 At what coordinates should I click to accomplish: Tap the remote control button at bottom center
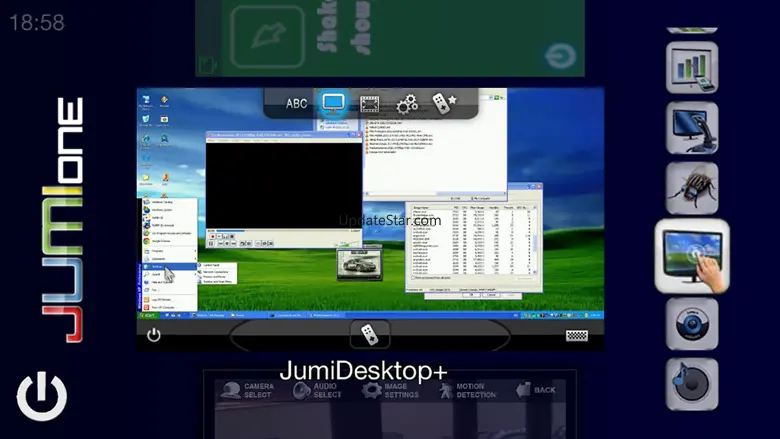tap(369, 335)
